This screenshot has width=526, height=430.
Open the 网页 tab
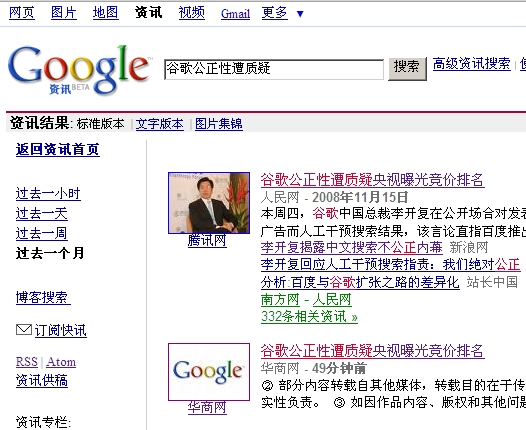[x=22, y=13]
